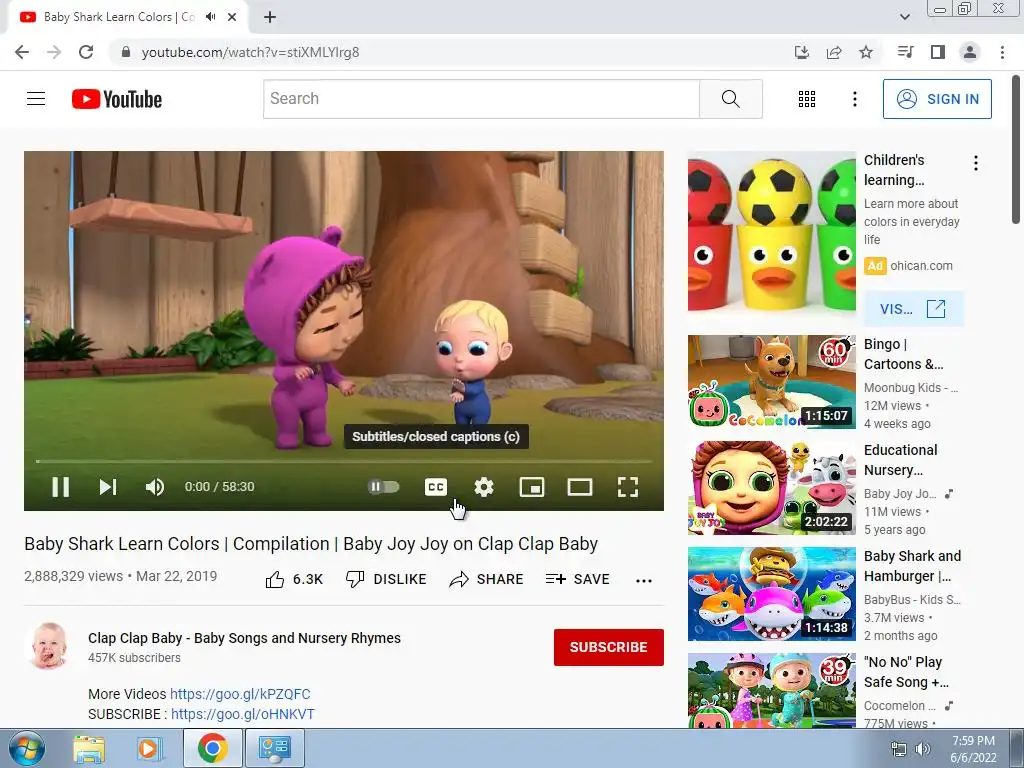Open Clap Clap Baby channel name link

[244, 638]
